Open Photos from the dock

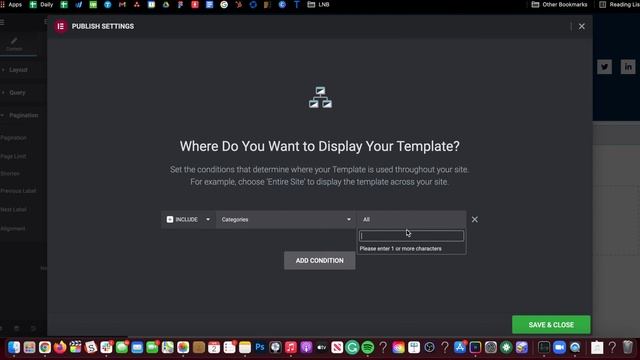coord(183,347)
